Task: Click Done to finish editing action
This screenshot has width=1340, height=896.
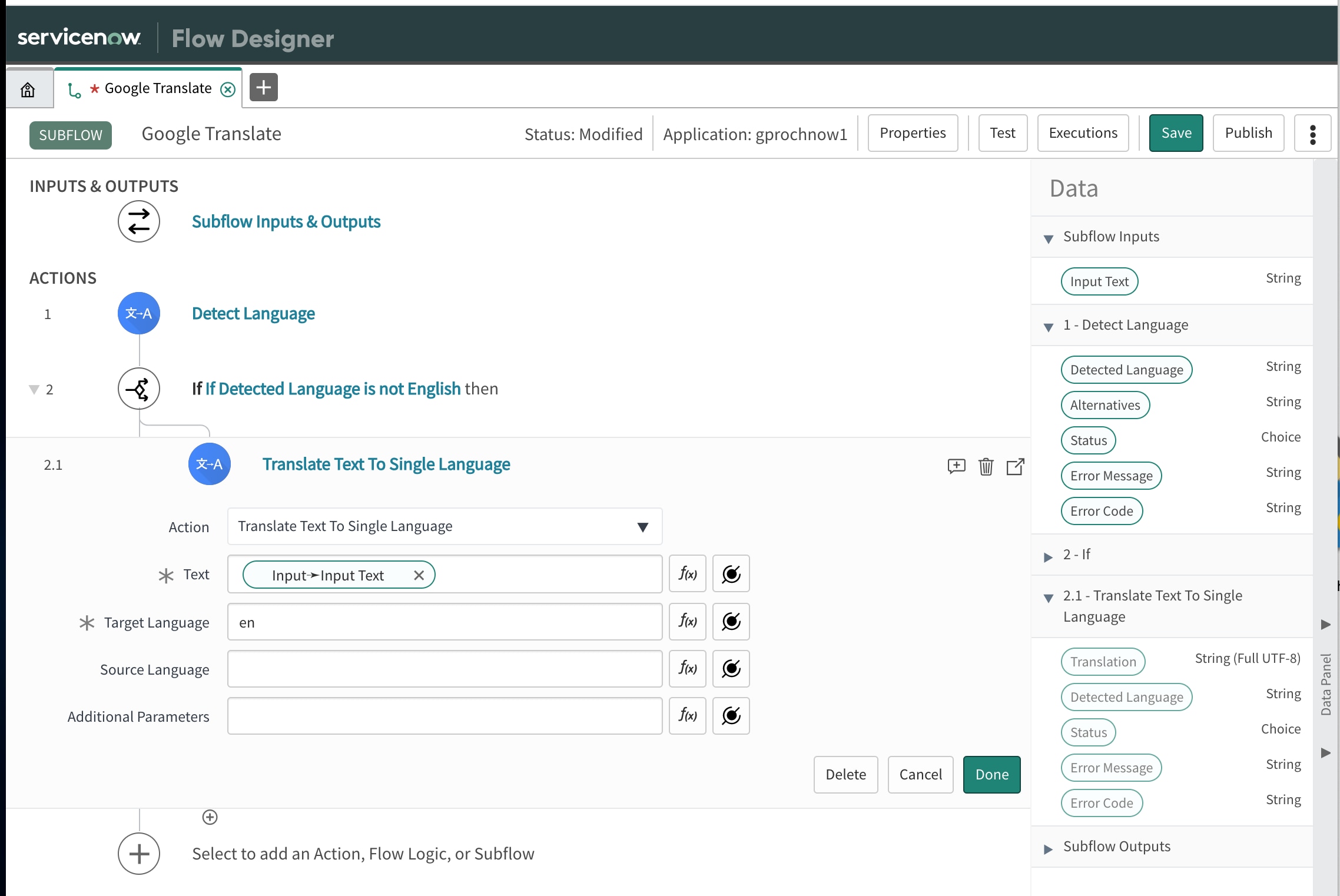Action: coord(991,775)
